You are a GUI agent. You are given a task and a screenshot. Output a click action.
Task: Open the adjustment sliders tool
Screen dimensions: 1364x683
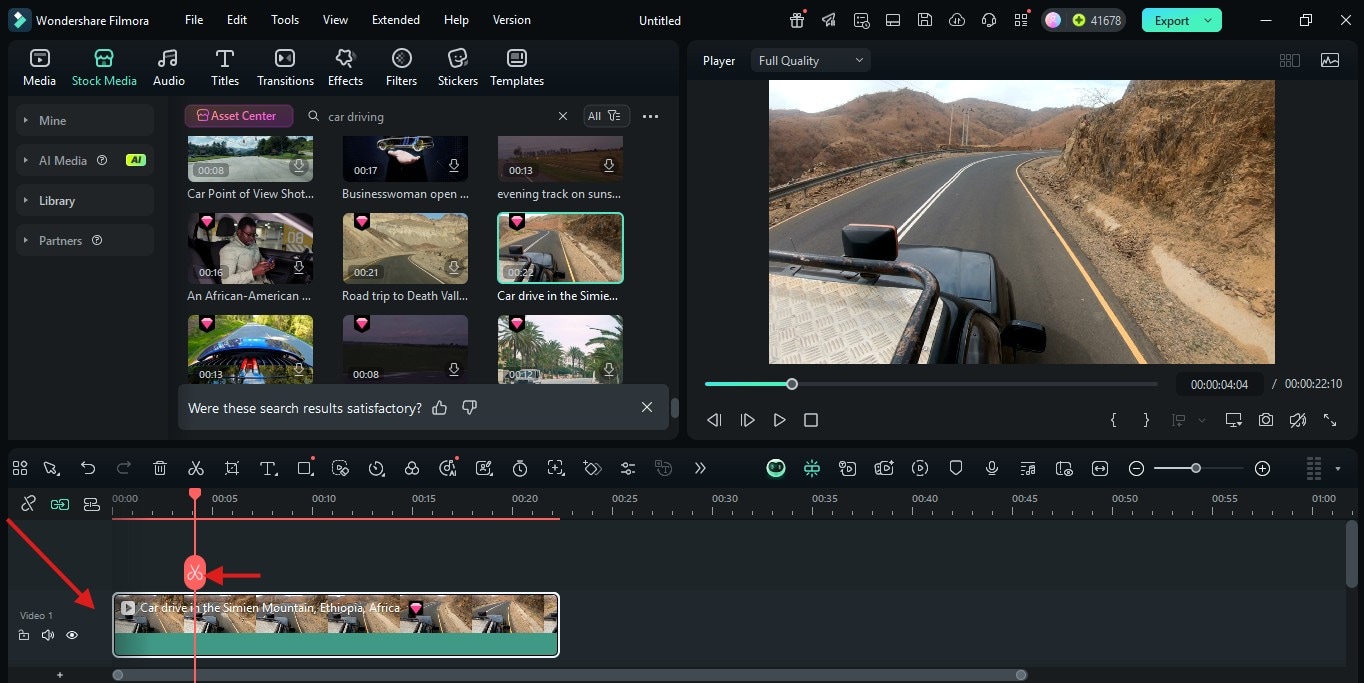point(628,468)
